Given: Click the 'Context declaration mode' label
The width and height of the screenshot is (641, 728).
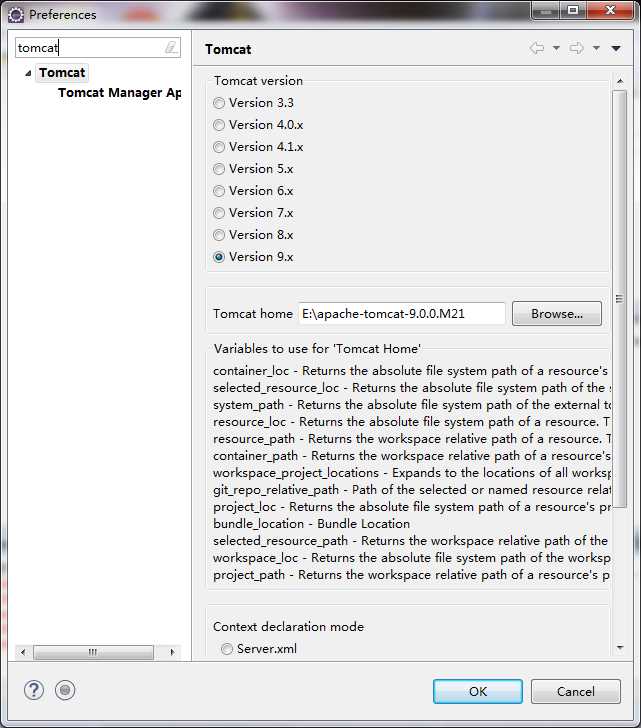Looking at the screenshot, I should [x=288, y=627].
